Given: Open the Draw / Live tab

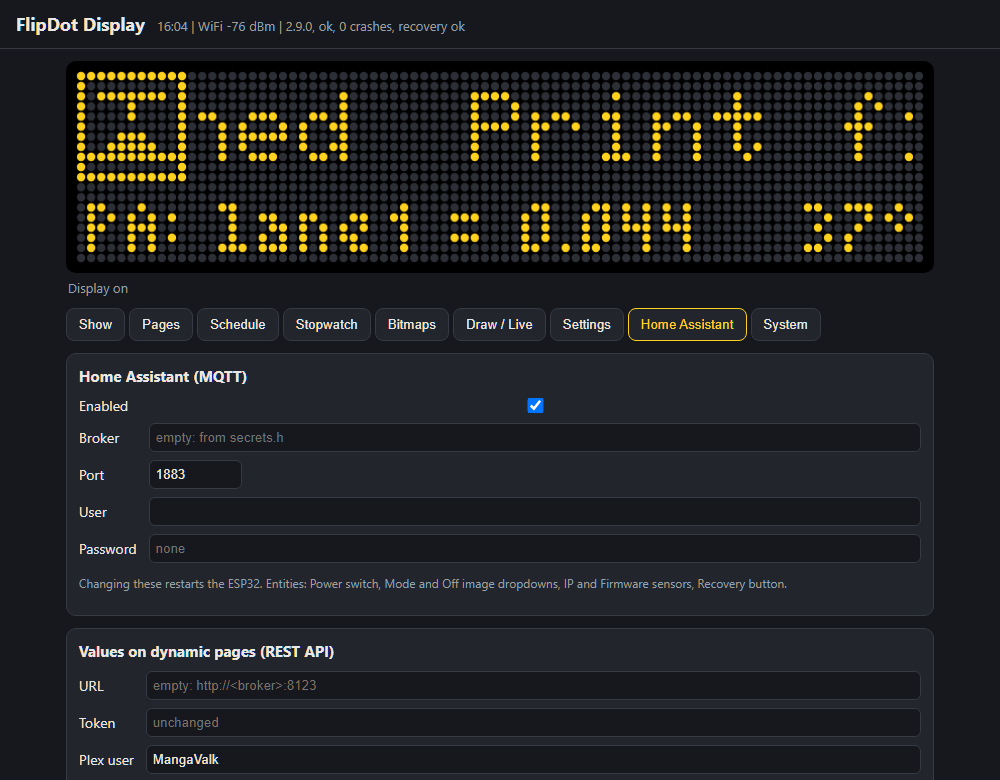Looking at the screenshot, I should 499,325.
